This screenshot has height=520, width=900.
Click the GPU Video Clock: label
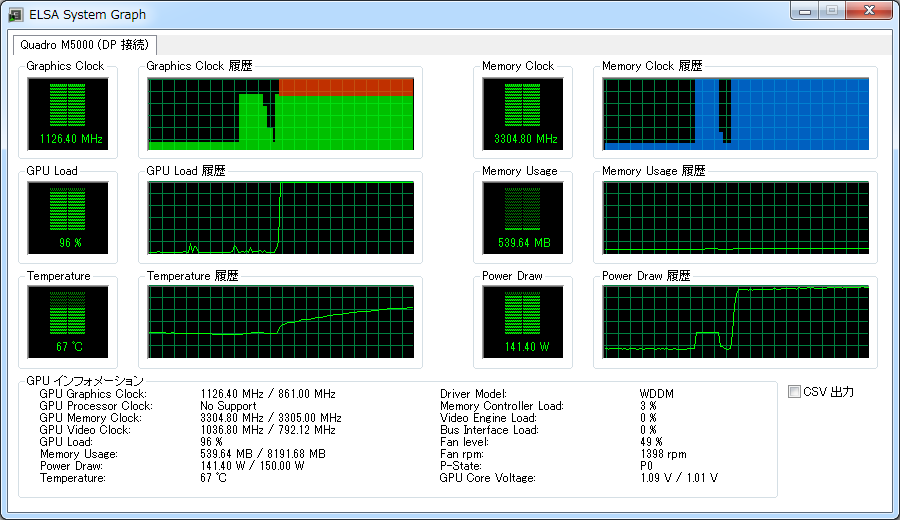[x=85, y=430]
